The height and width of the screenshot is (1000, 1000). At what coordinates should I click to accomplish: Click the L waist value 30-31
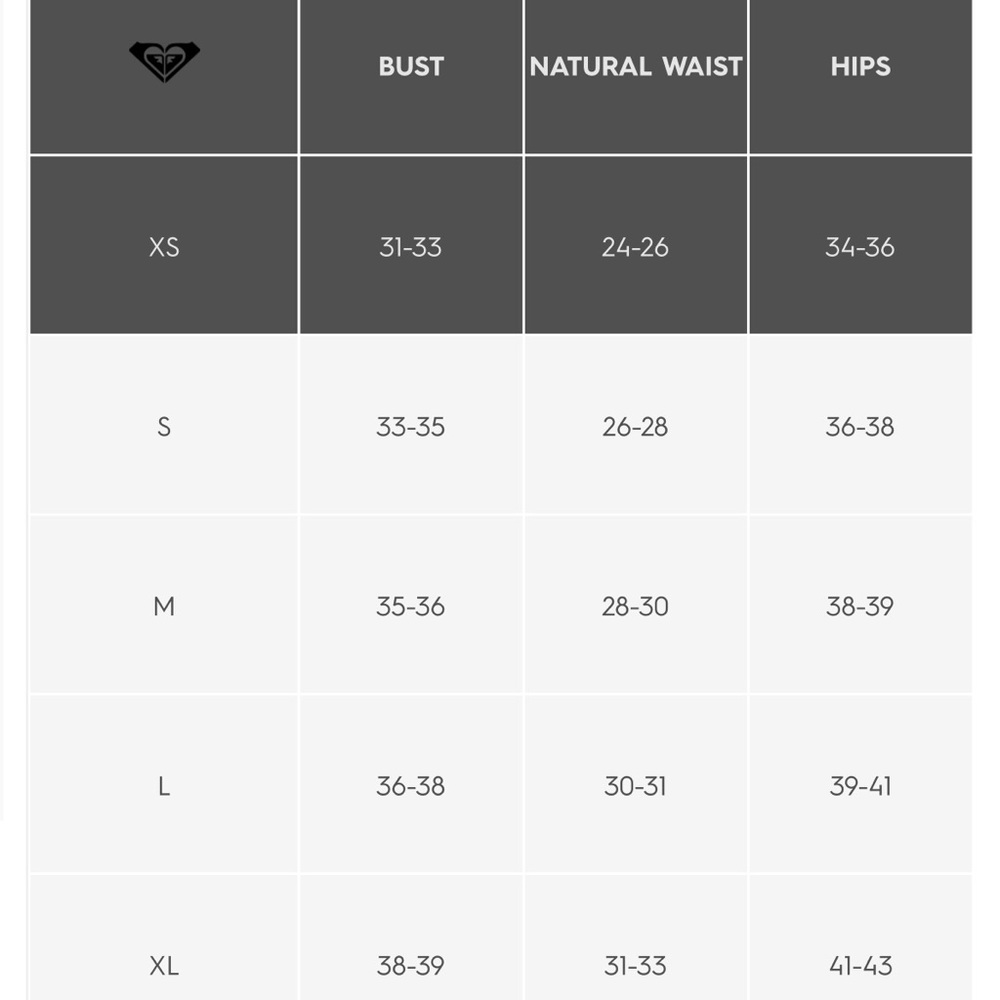[635, 786]
